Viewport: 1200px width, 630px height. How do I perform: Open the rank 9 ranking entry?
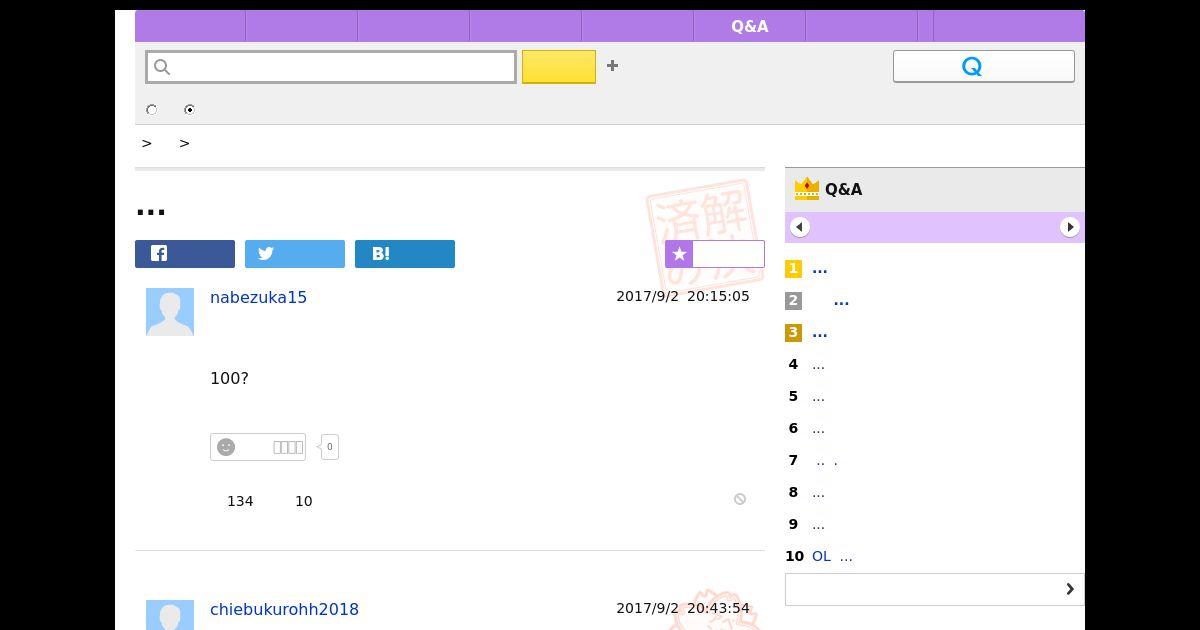tap(818, 525)
